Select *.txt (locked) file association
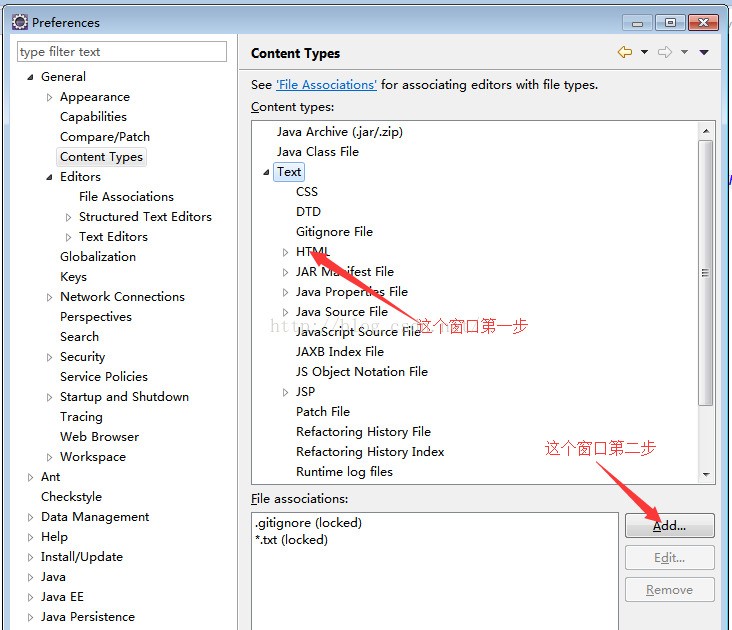 pyautogui.click(x=291, y=540)
